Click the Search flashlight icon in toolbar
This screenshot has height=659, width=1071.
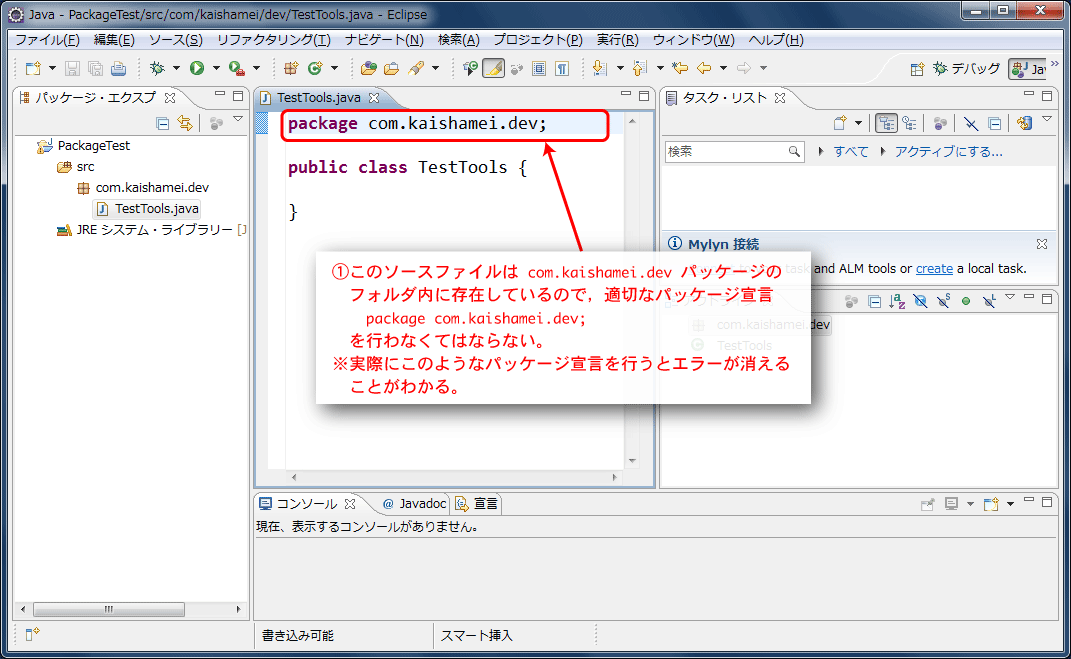[416, 68]
